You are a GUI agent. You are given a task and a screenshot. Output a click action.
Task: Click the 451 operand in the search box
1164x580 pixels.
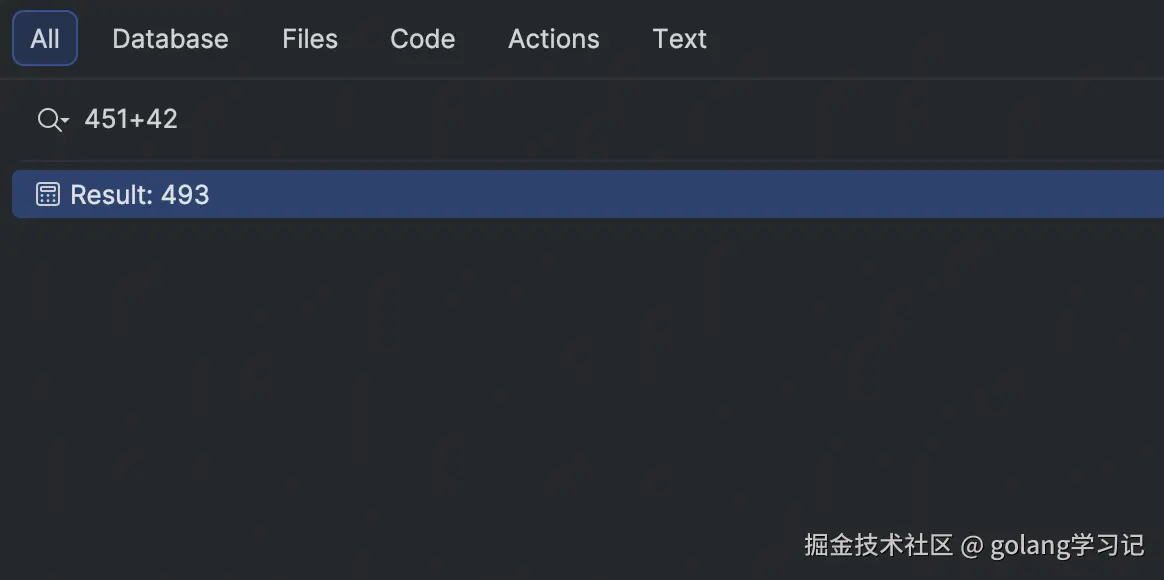click(104, 120)
